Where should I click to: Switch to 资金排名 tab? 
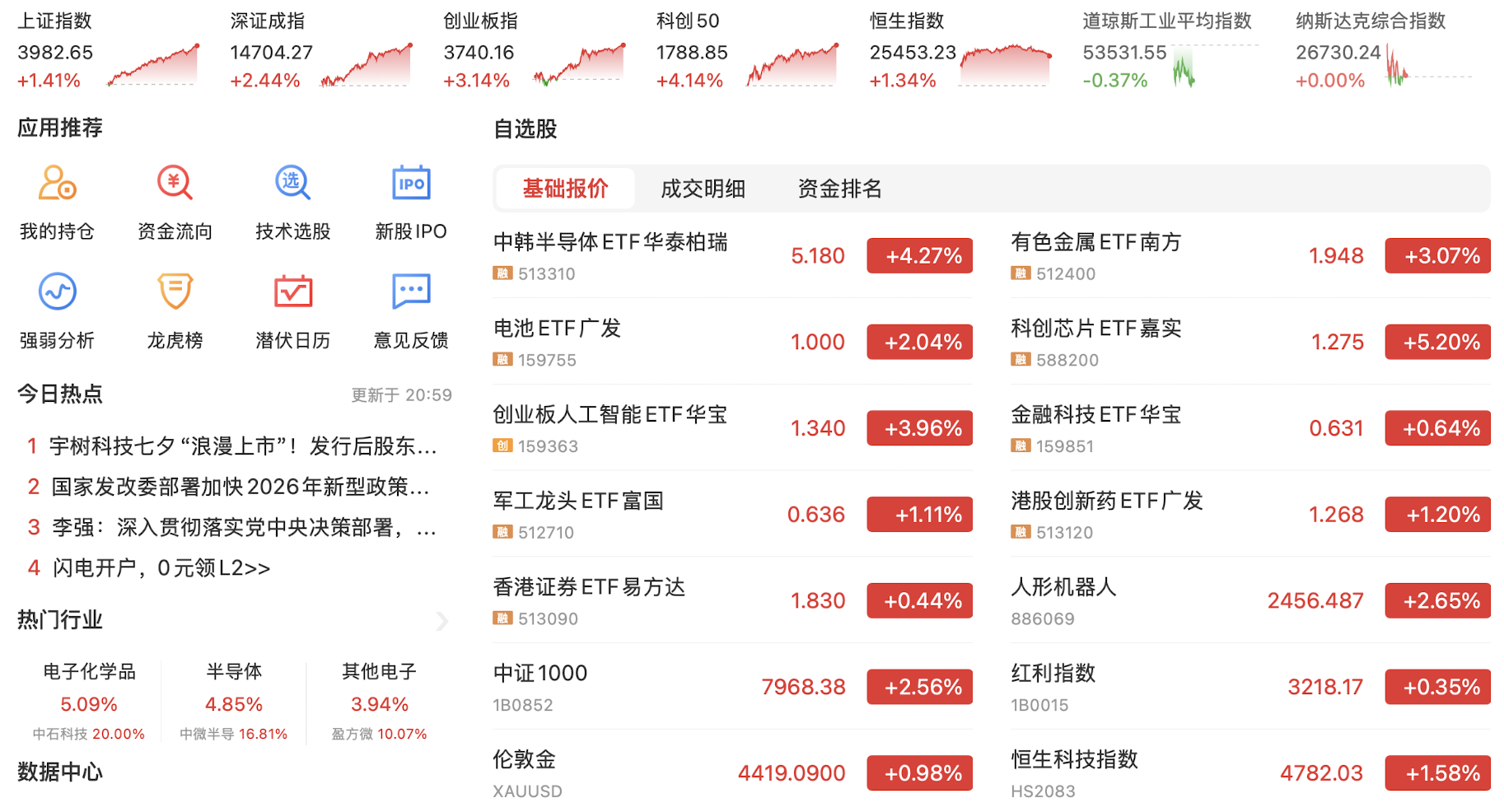(x=839, y=189)
